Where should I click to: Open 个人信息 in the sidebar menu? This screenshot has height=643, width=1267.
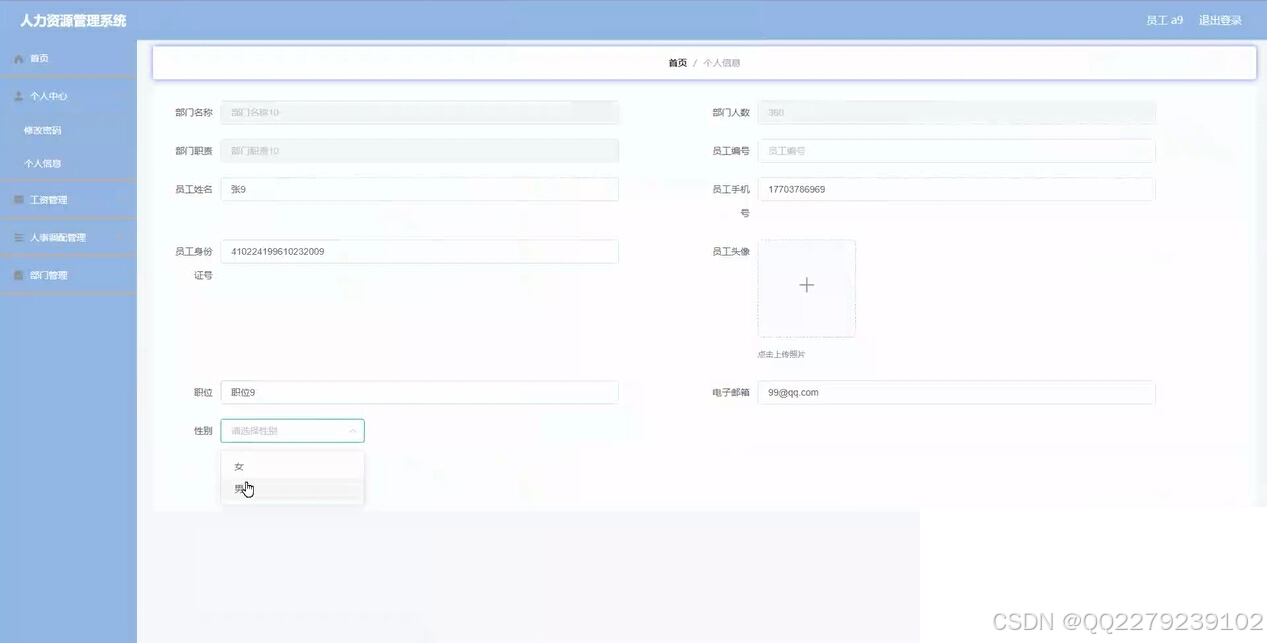pos(46,163)
